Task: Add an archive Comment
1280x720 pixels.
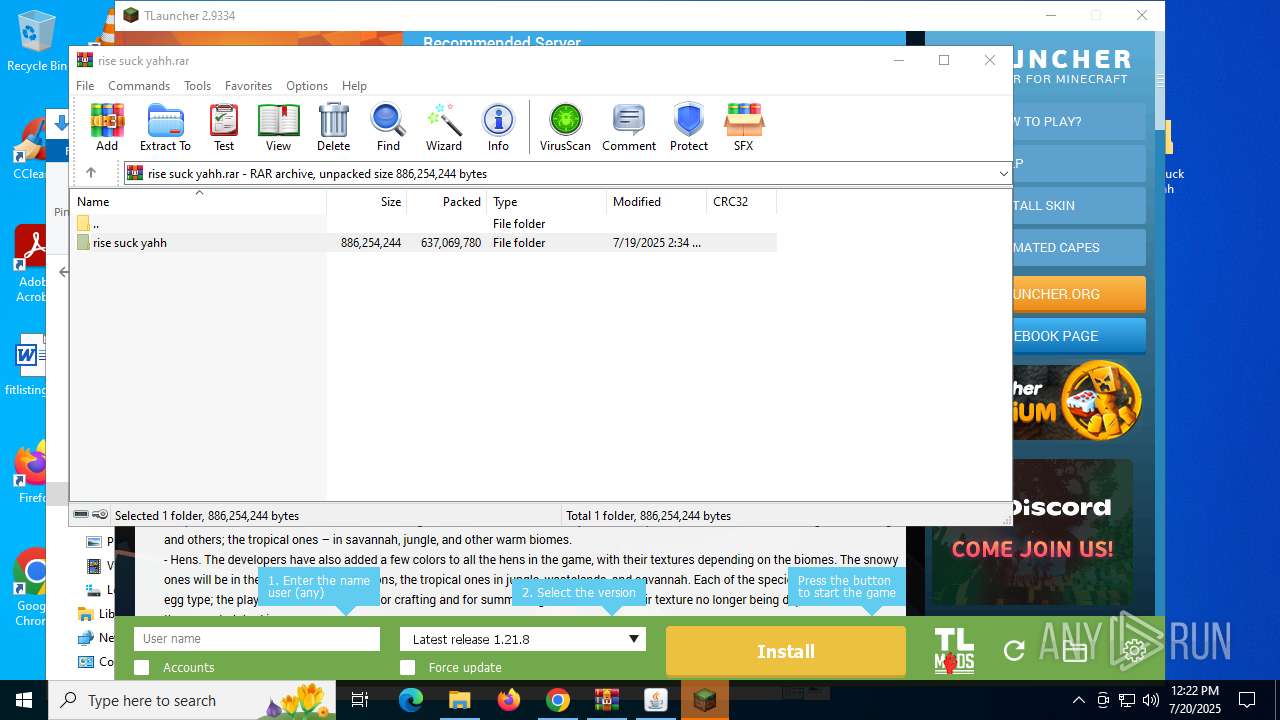Action: [629, 127]
